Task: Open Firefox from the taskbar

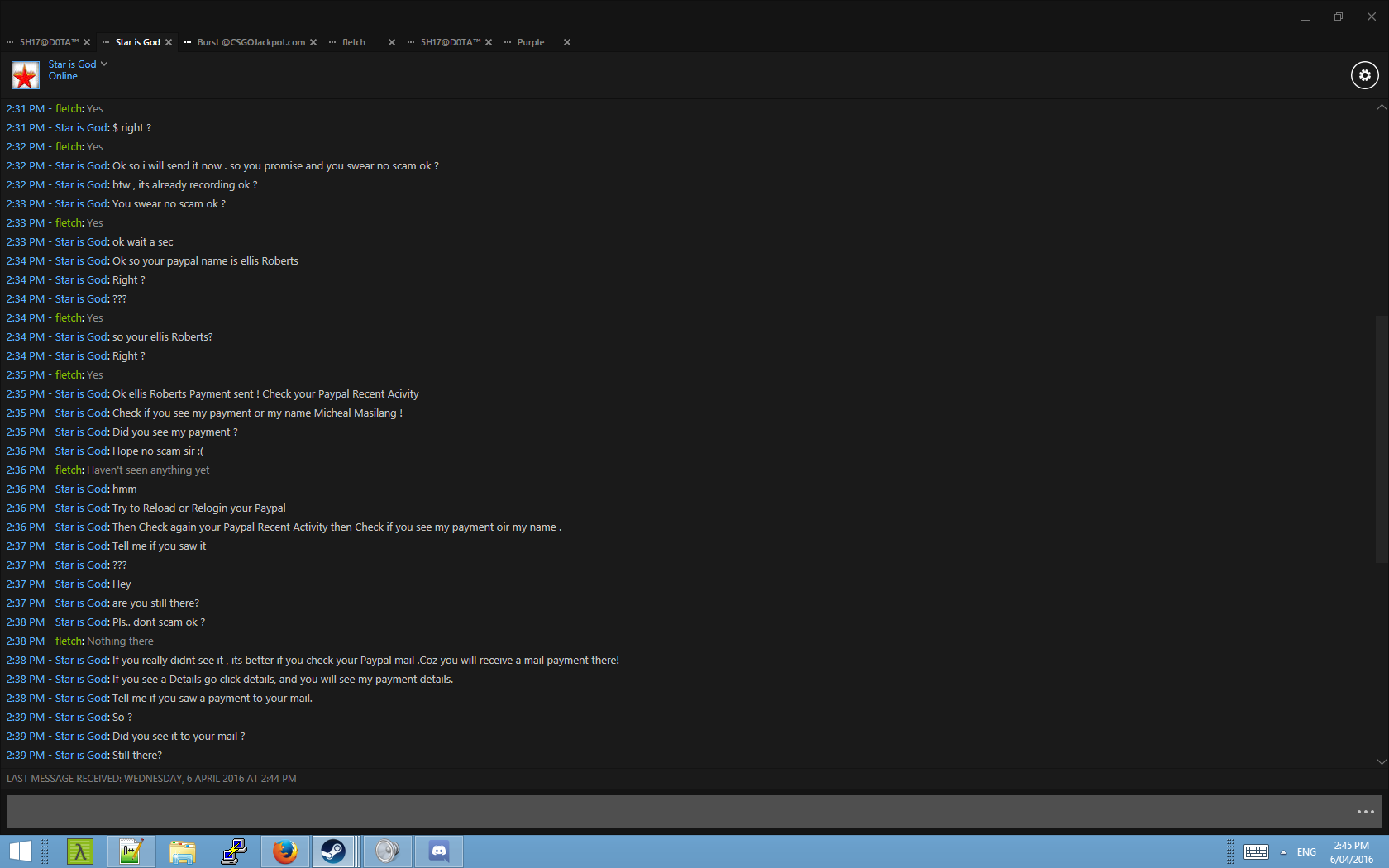Action: [x=285, y=851]
